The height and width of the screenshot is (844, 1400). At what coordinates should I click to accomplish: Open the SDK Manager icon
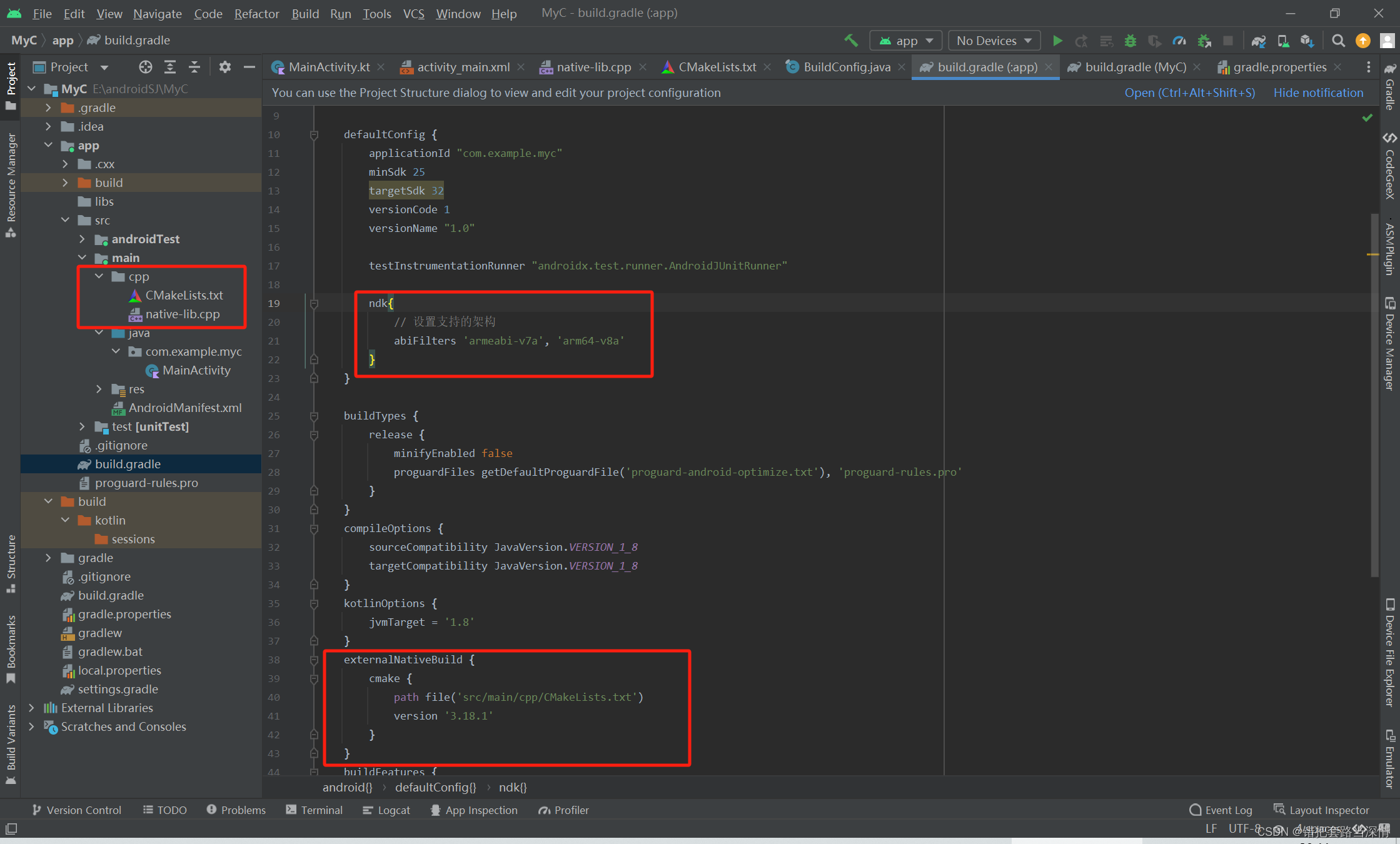click(x=1307, y=41)
